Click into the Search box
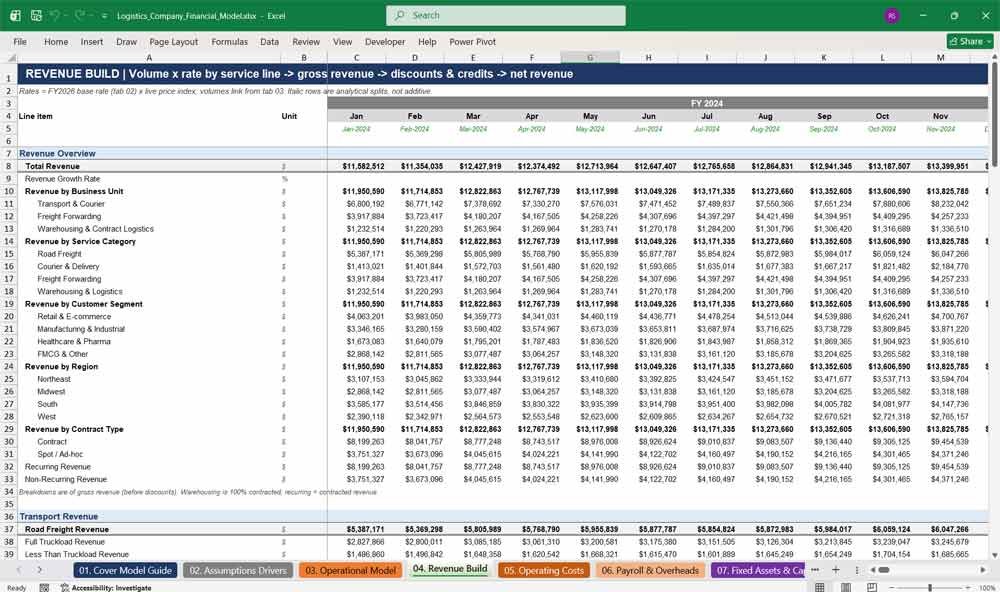1000x592 pixels. [506, 15]
